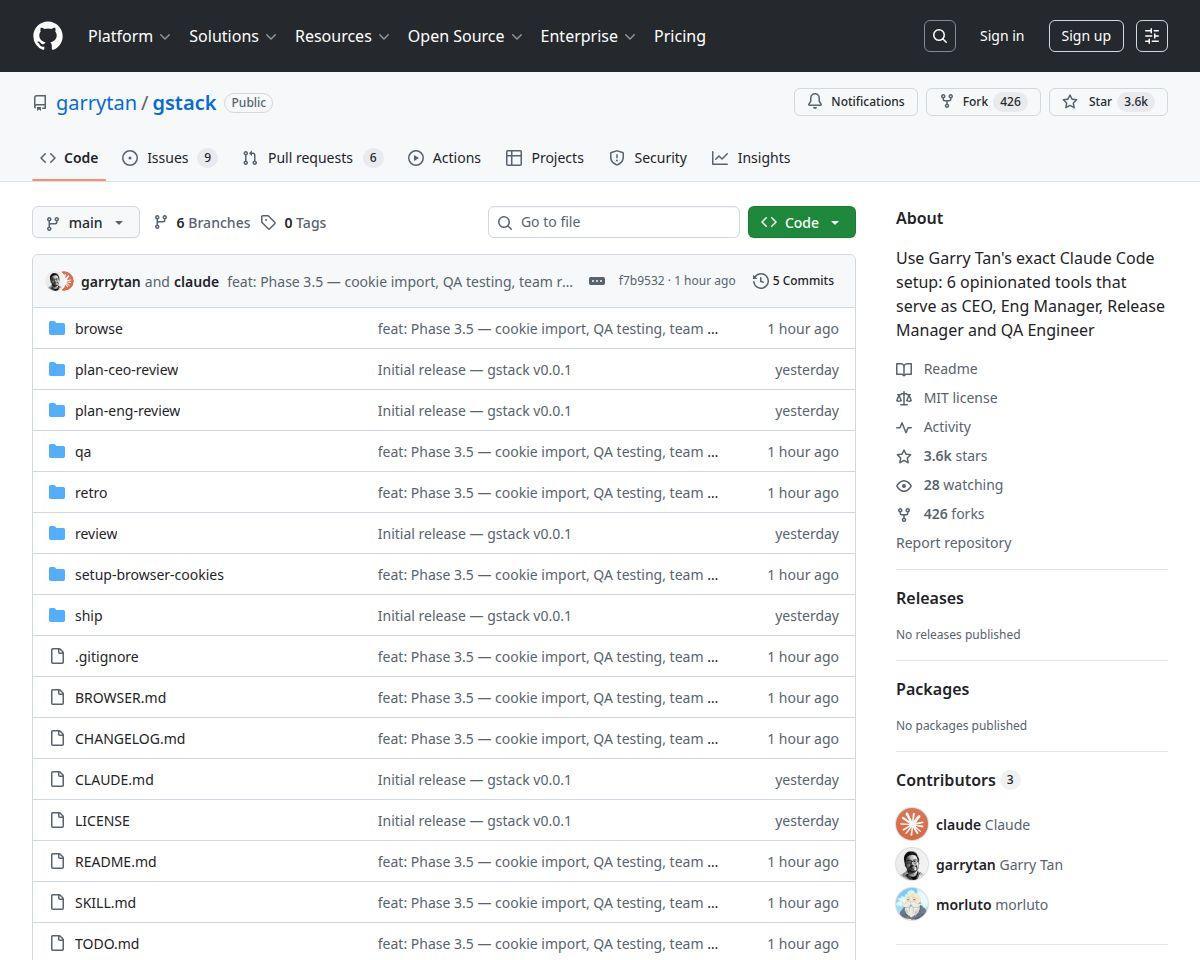Click the Sign in link

[1001, 36]
